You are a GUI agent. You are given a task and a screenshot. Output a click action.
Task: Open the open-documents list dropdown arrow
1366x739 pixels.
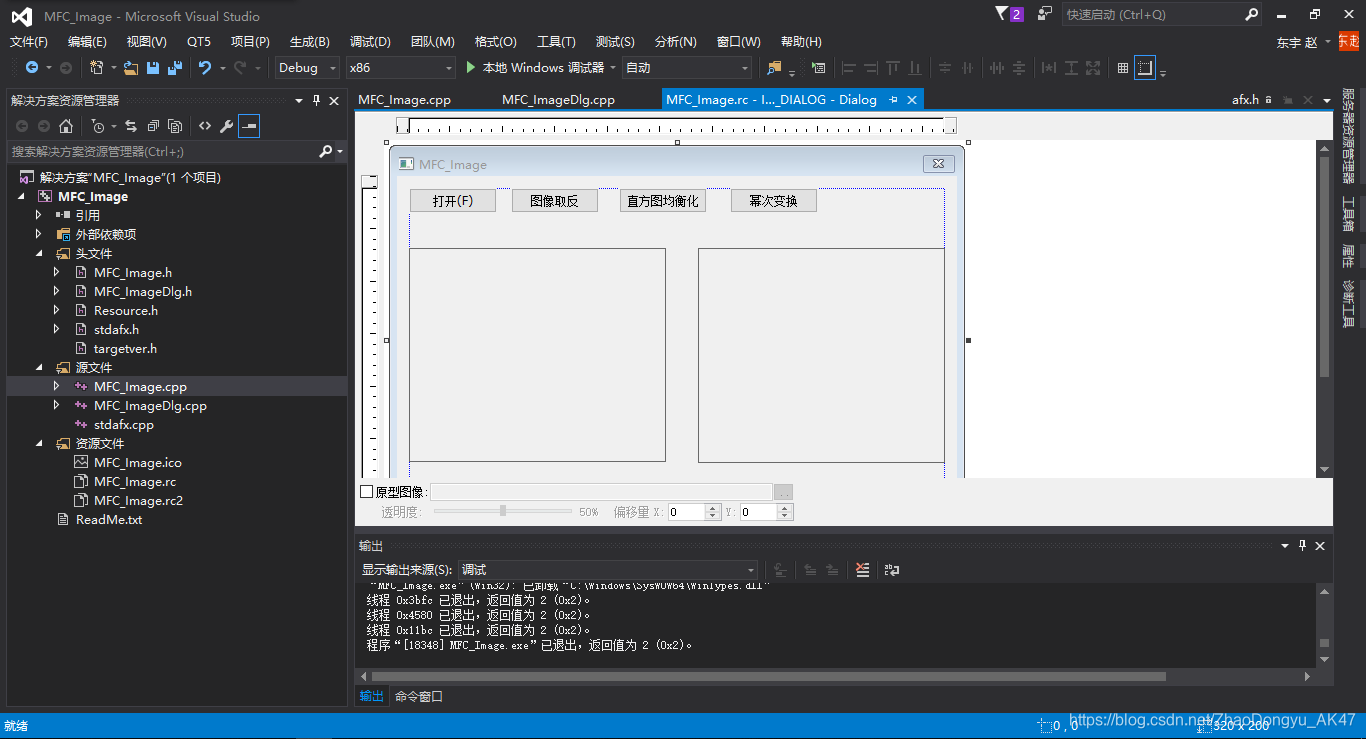(x=1327, y=100)
